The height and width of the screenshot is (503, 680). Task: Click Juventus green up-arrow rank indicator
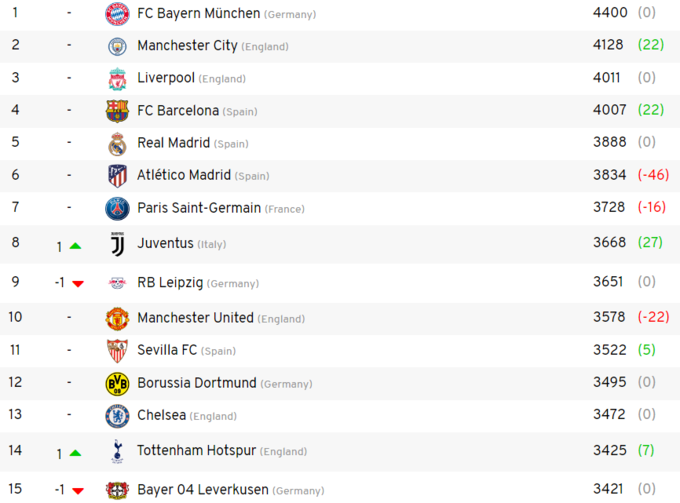pyautogui.click(x=76, y=246)
